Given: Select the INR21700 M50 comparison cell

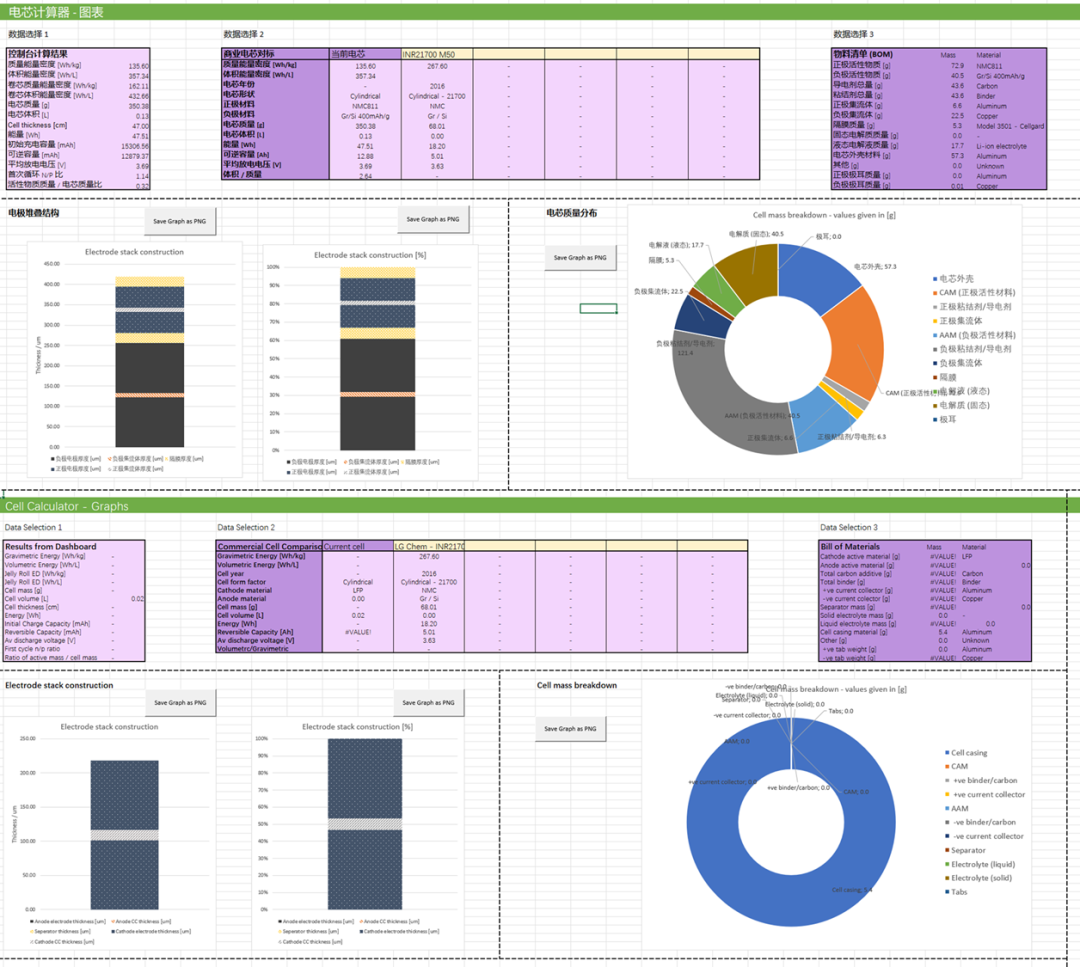Looking at the screenshot, I should [437, 54].
